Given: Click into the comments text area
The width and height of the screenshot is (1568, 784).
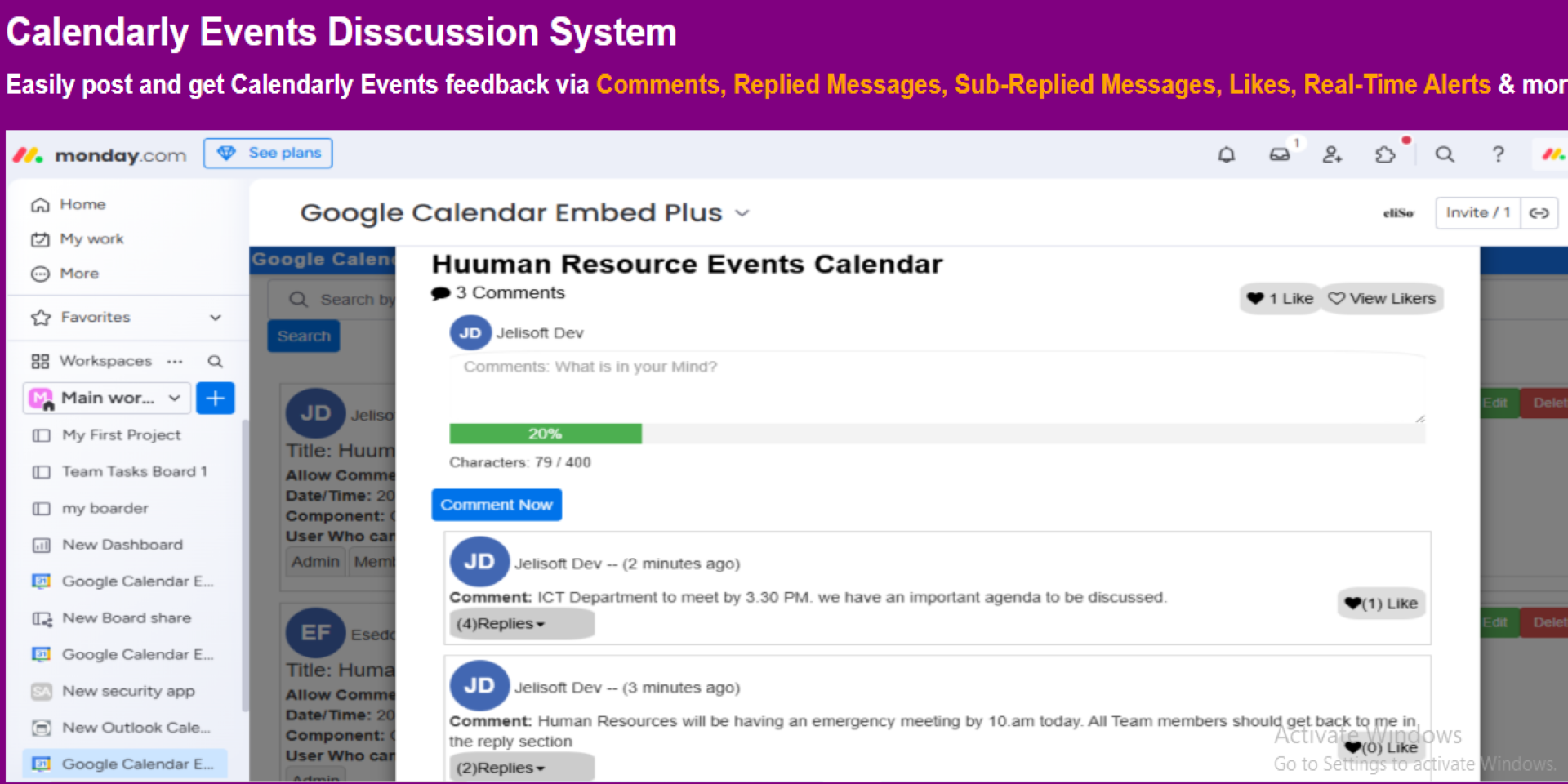Looking at the screenshot, I should click(x=938, y=388).
